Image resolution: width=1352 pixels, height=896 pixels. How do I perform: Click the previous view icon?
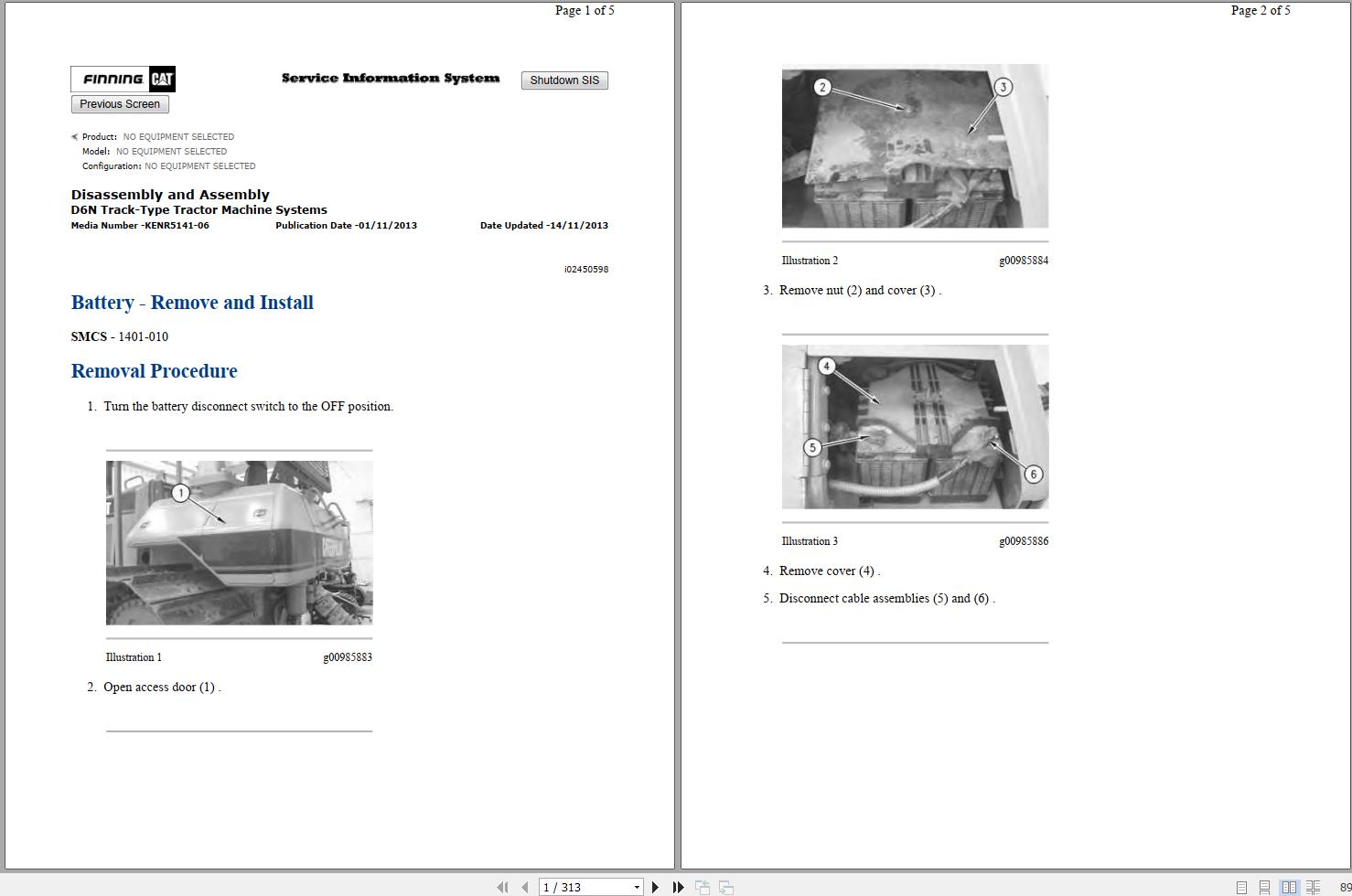703,887
